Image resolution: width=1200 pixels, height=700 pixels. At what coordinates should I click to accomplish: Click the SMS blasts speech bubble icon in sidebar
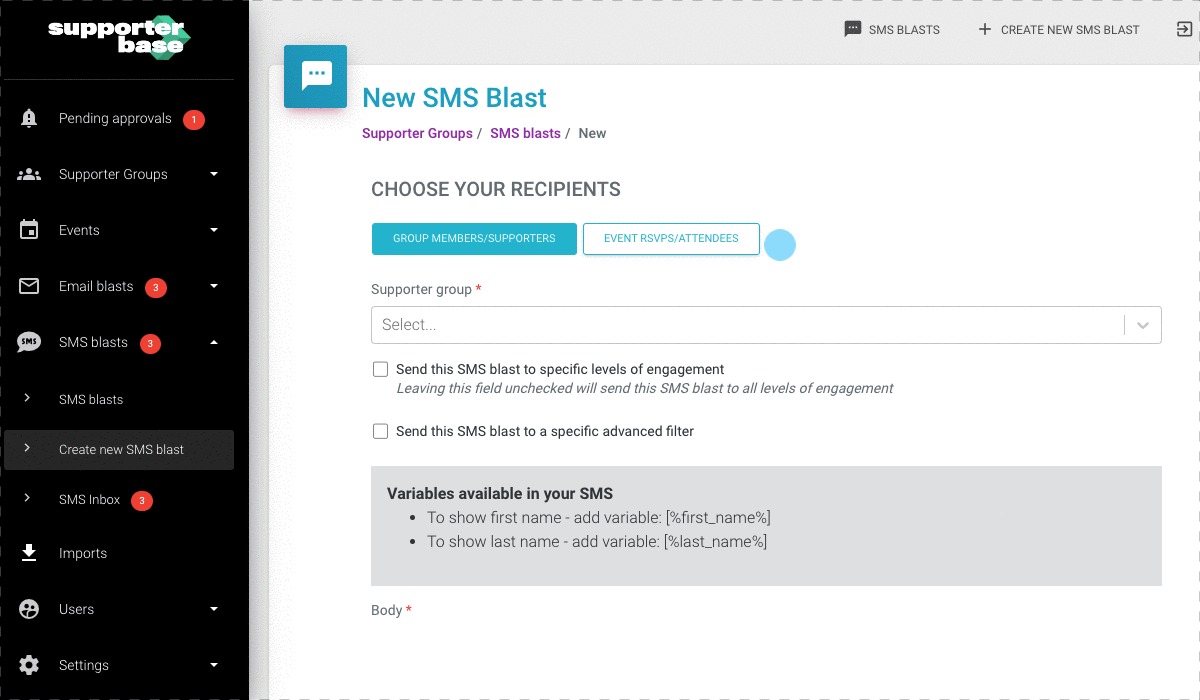(29, 342)
